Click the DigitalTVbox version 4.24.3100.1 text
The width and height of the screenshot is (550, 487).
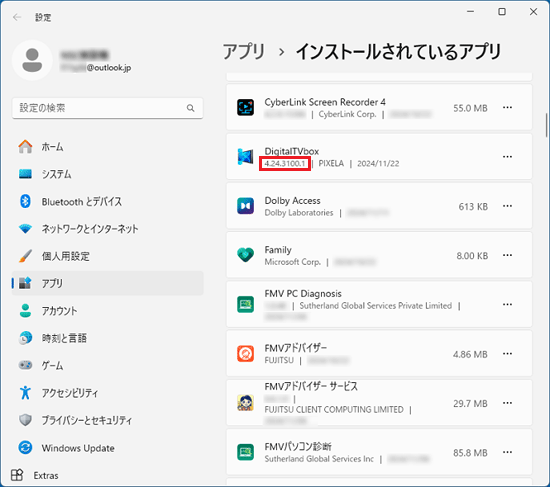[285, 164]
